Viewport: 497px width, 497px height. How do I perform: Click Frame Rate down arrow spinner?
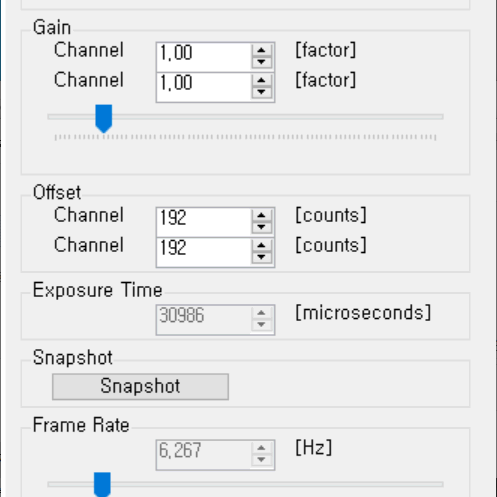click(x=261, y=460)
